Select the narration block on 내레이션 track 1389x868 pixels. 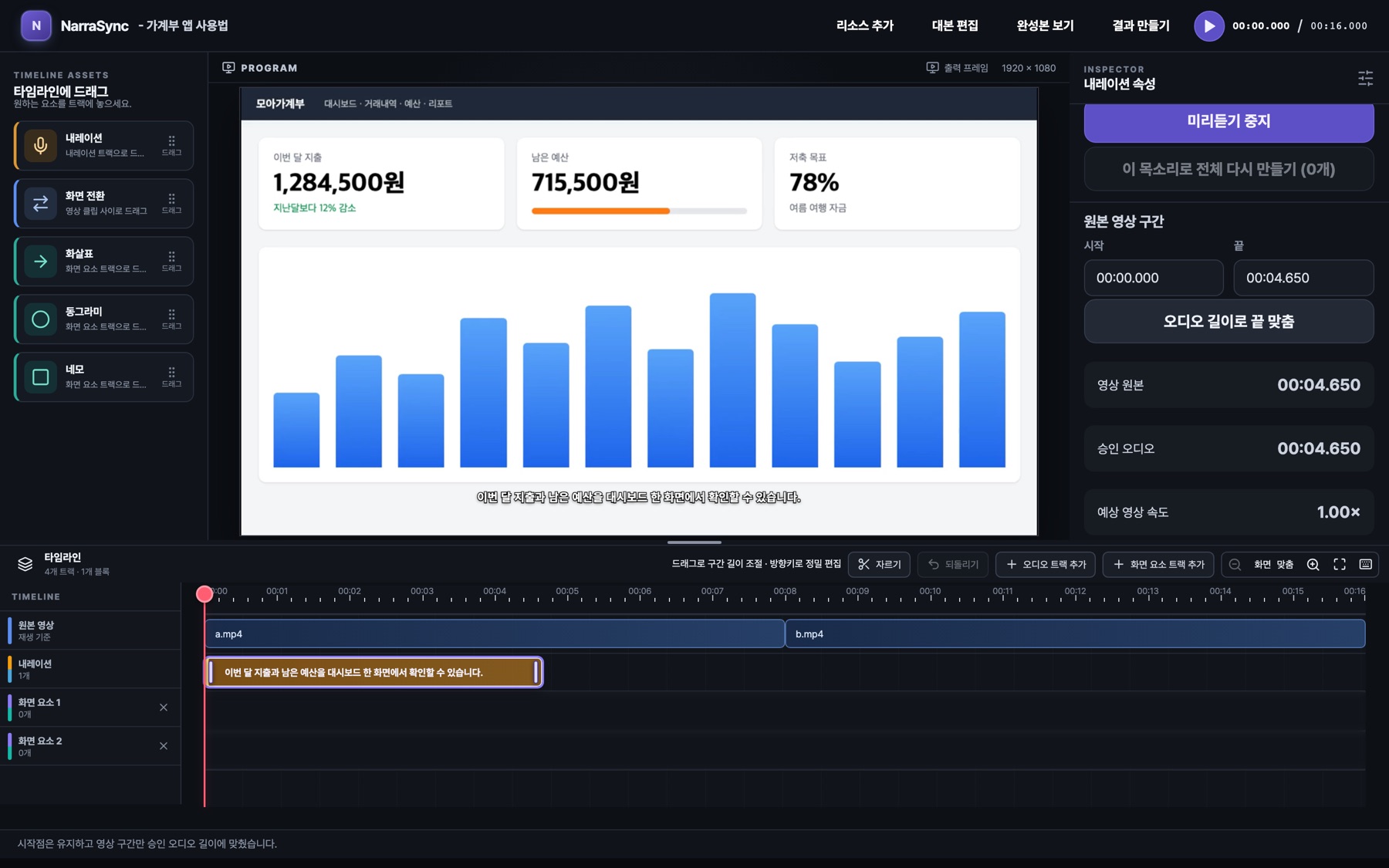point(373,672)
